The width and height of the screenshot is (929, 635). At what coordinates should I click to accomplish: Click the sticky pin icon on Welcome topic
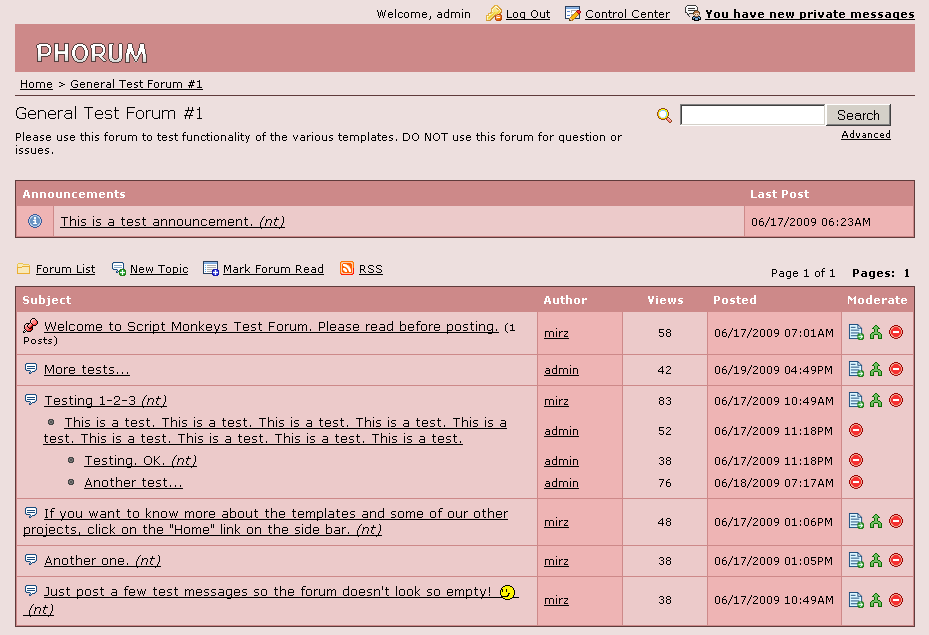pyautogui.click(x=30, y=325)
